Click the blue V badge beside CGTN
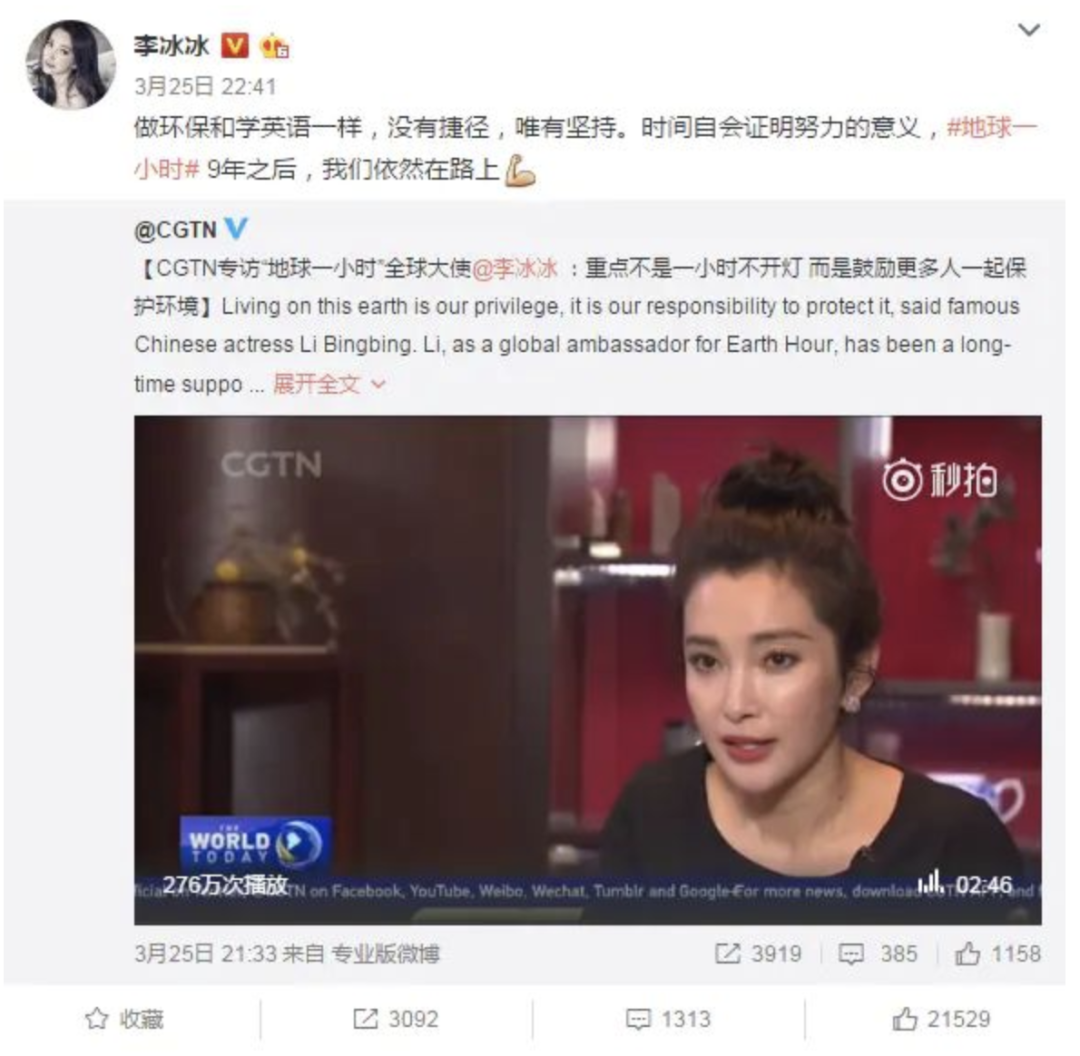Viewport: 1080px width, 1056px height. [x=236, y=229]
